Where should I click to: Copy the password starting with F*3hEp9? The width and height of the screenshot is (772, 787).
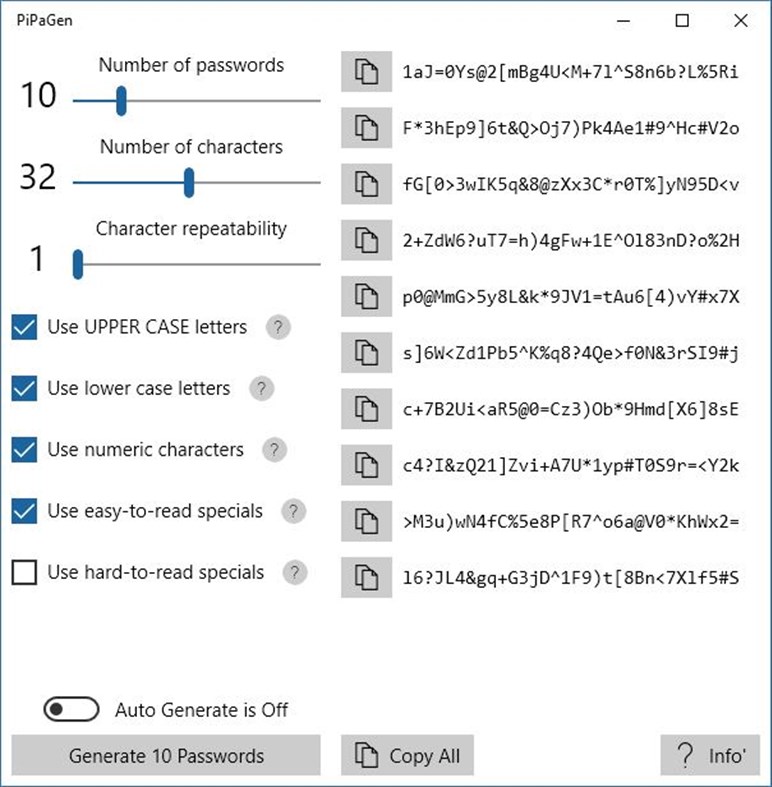tap(366, 128)
